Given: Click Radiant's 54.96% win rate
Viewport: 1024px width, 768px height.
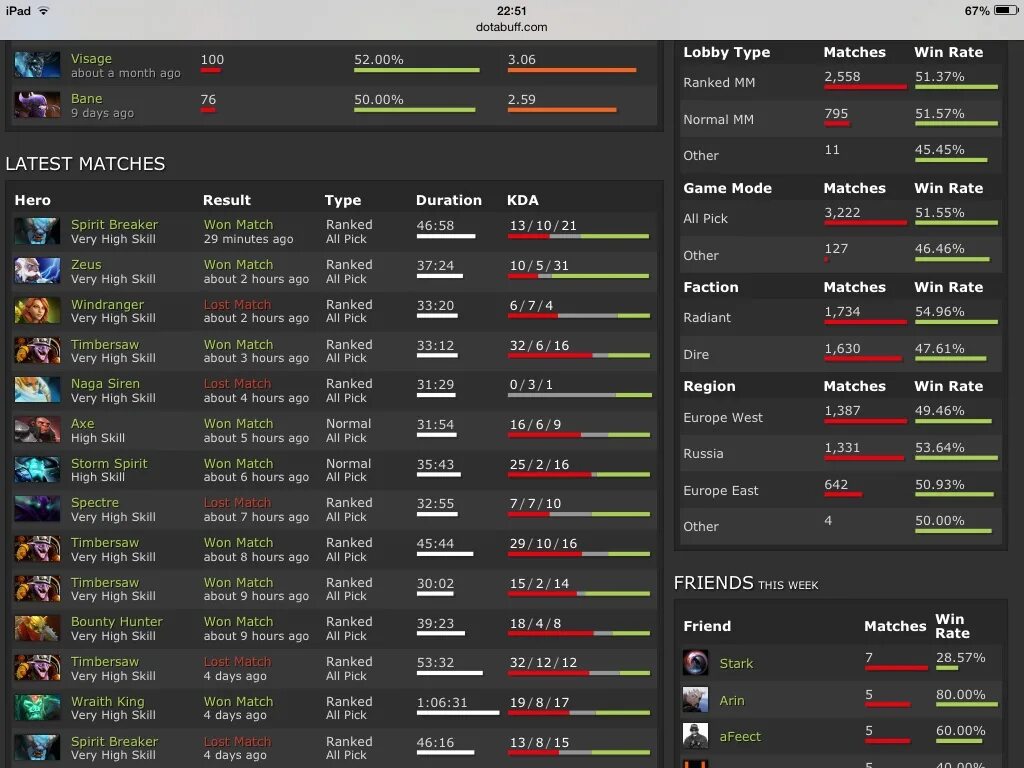Looking at the screenshot, I should 940,312.
